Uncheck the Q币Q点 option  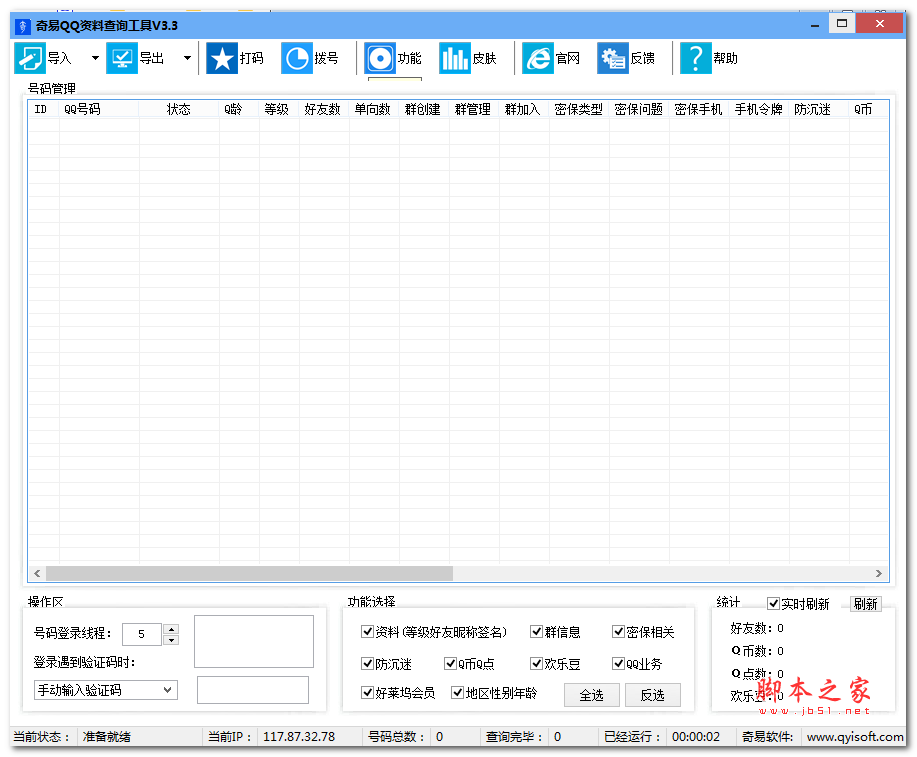[450, 663]
